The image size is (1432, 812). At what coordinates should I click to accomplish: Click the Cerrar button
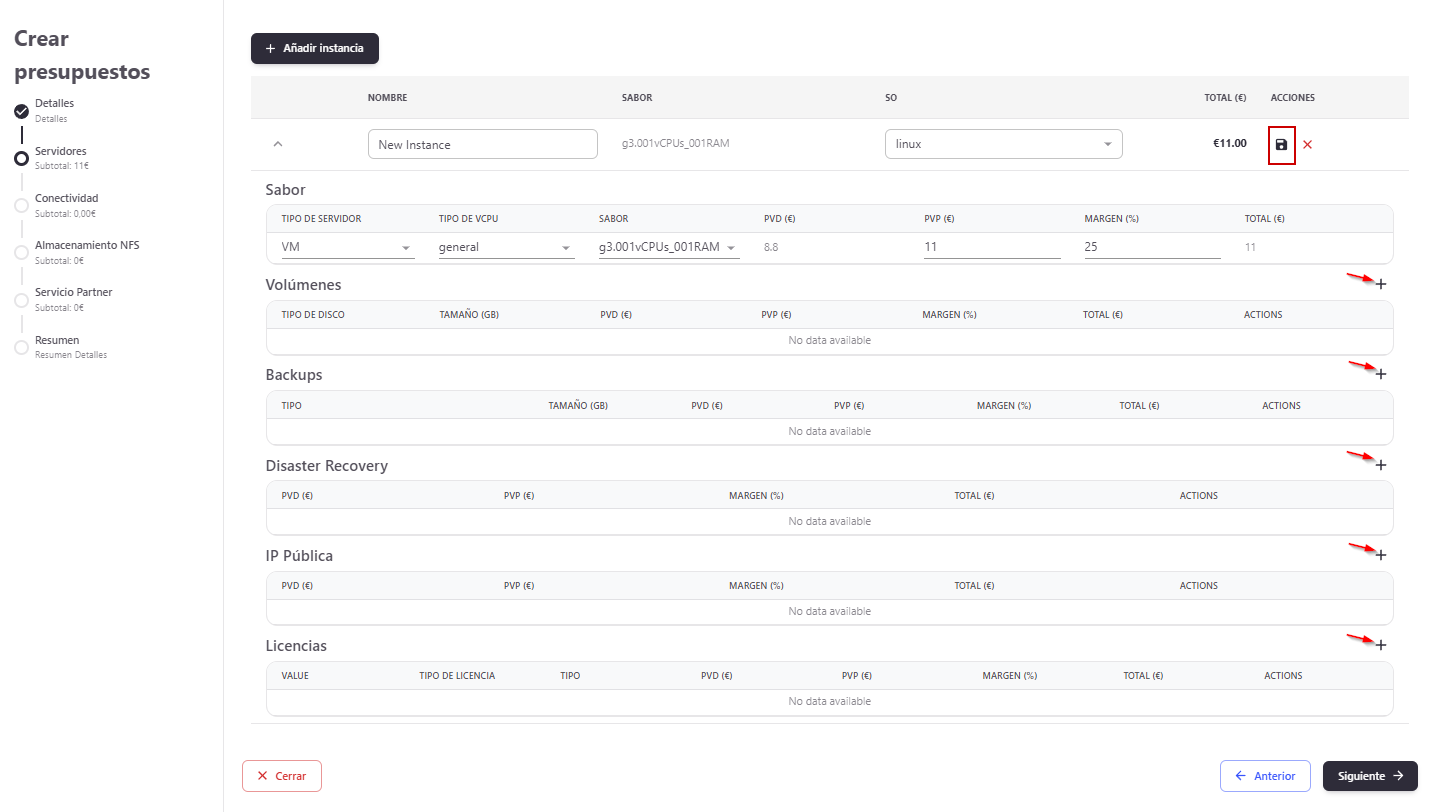282,776
